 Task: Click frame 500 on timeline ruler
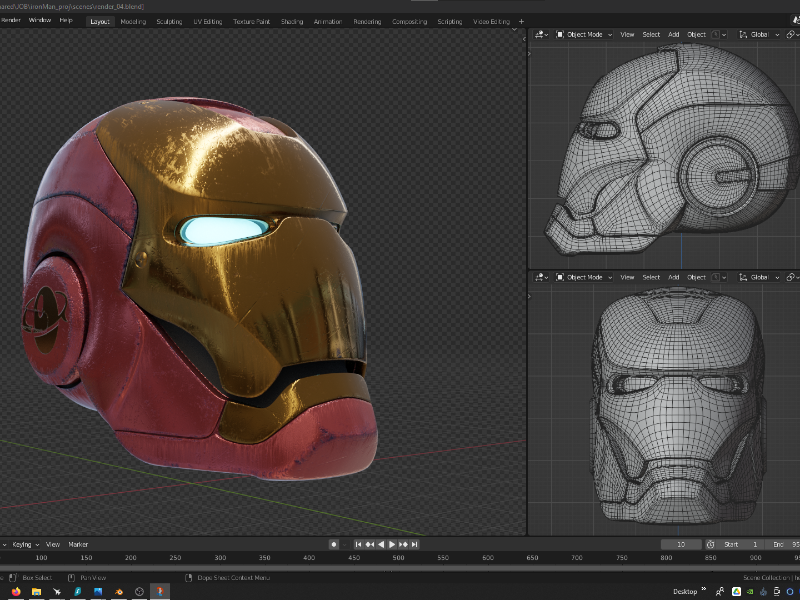tap(398, 558)
